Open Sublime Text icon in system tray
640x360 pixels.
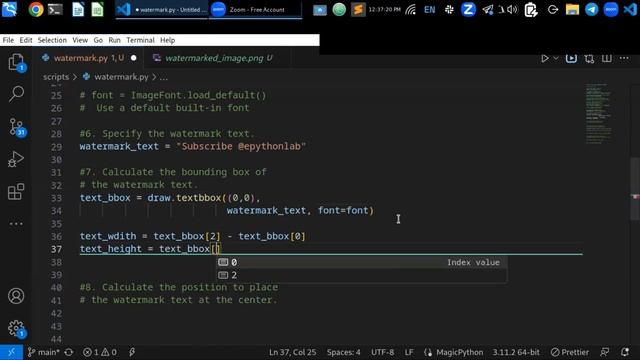coord(358,9)
